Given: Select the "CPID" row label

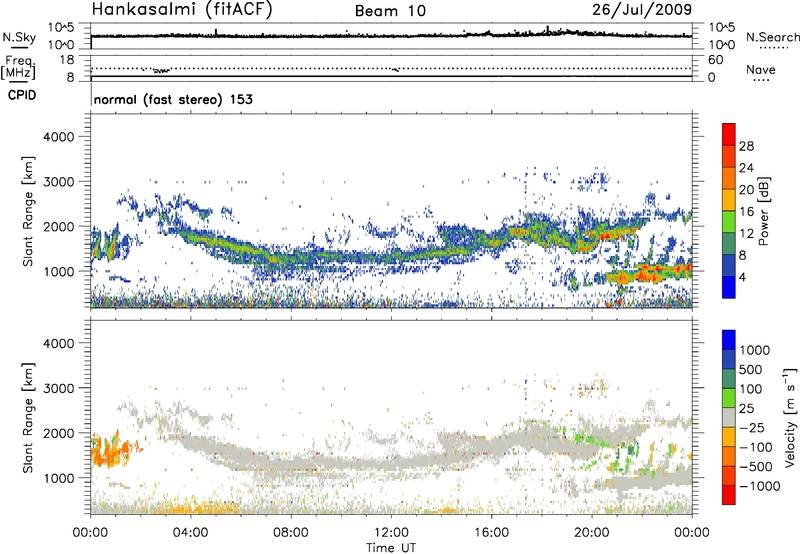Looking at the screenshot, I should pyautogui.click(x=22, y=95).
